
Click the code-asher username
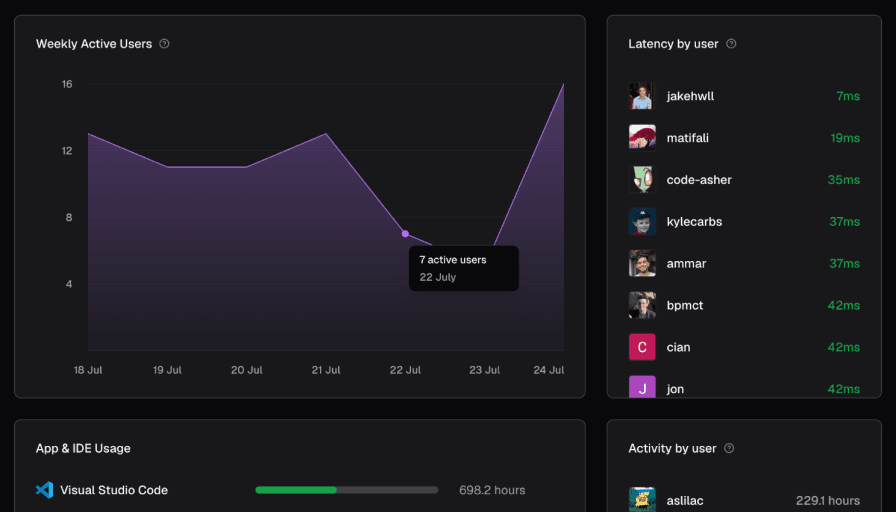tap(699, 179)
